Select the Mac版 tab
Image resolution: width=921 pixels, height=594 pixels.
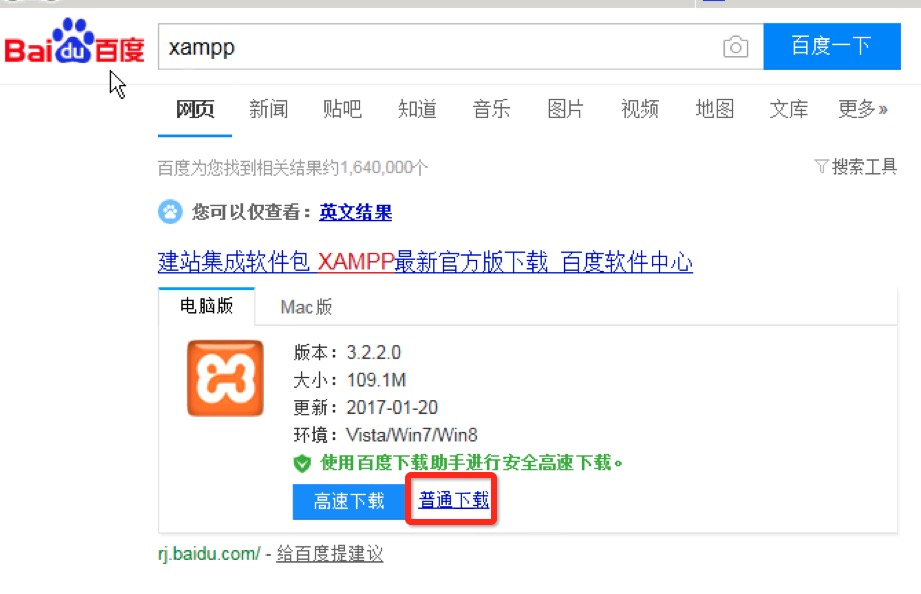click(x=306, y=307)
